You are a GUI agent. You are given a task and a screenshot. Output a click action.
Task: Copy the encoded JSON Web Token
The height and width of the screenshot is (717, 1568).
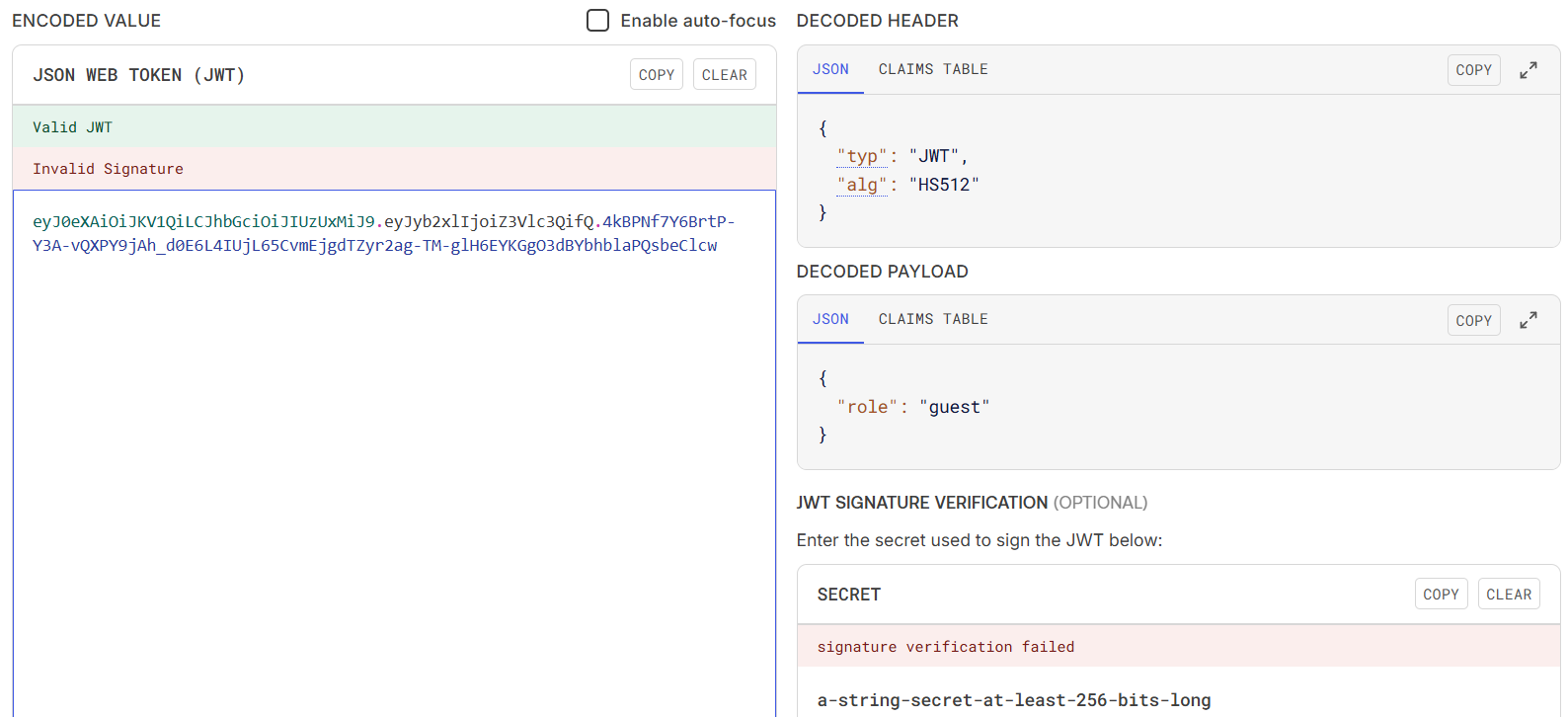point(656,75)
